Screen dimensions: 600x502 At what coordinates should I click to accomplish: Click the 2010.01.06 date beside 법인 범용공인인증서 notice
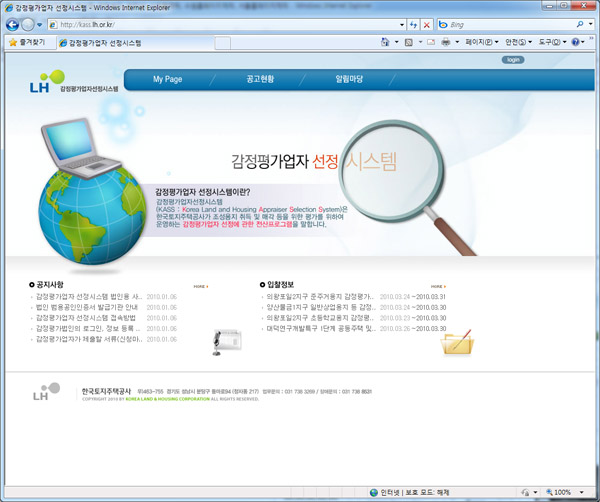(161, 307)
